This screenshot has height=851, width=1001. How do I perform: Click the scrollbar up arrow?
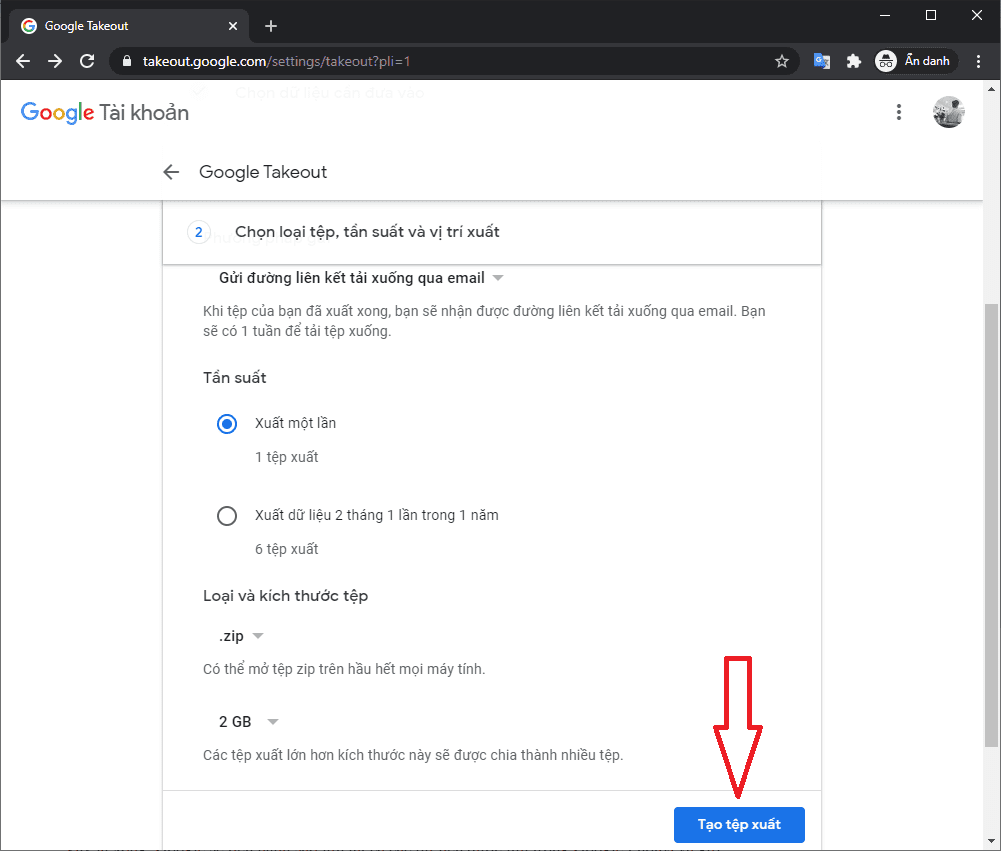point(991,89)
